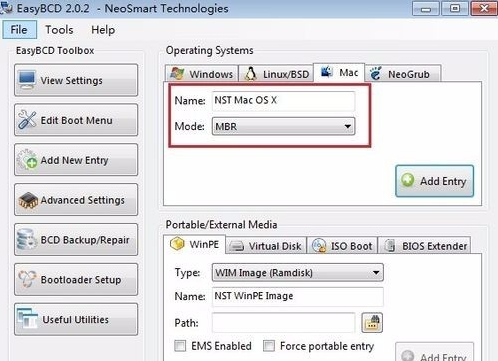Click the Add Entry button for Mac

tap(435, 181)
